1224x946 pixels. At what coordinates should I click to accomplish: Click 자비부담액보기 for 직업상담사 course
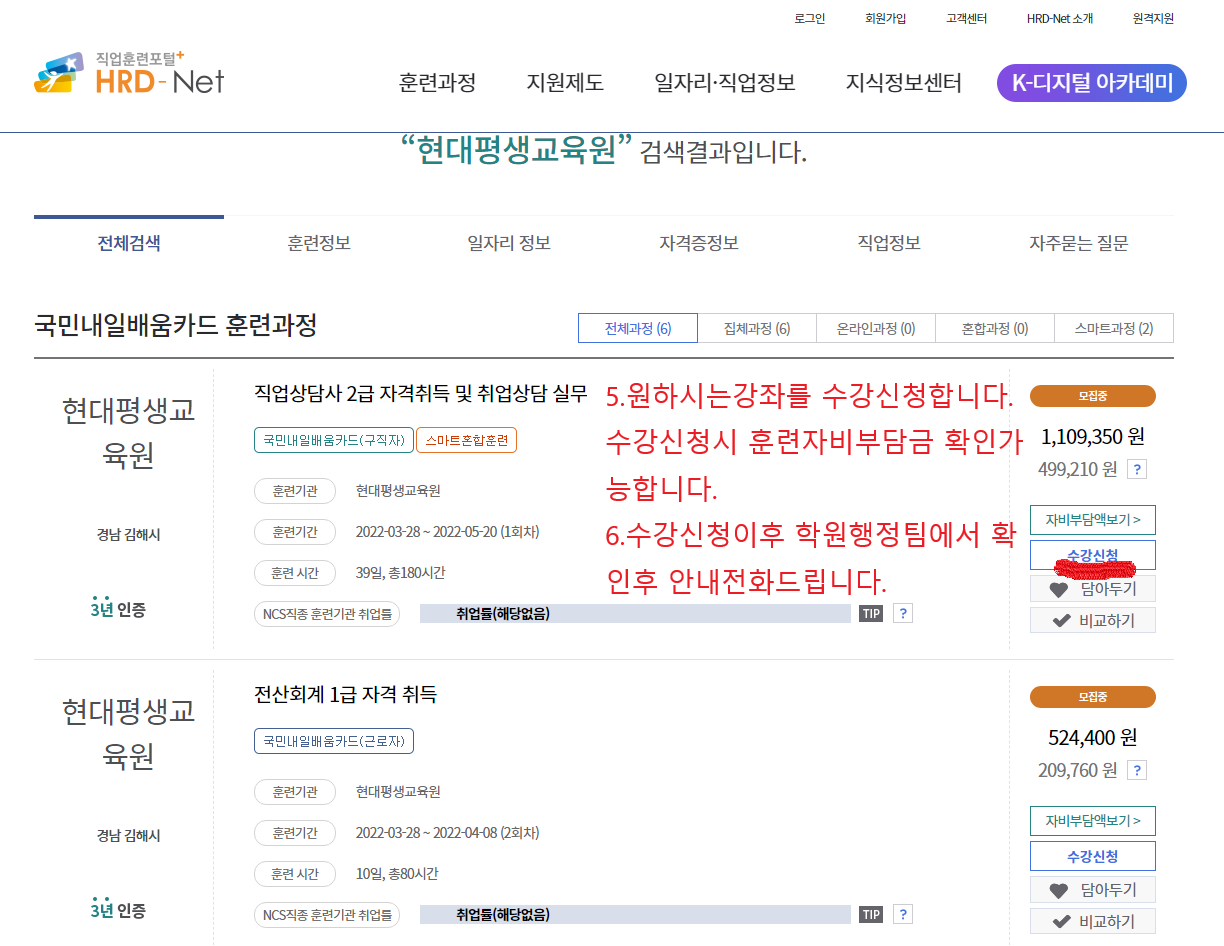click(x=1093, y=520)
